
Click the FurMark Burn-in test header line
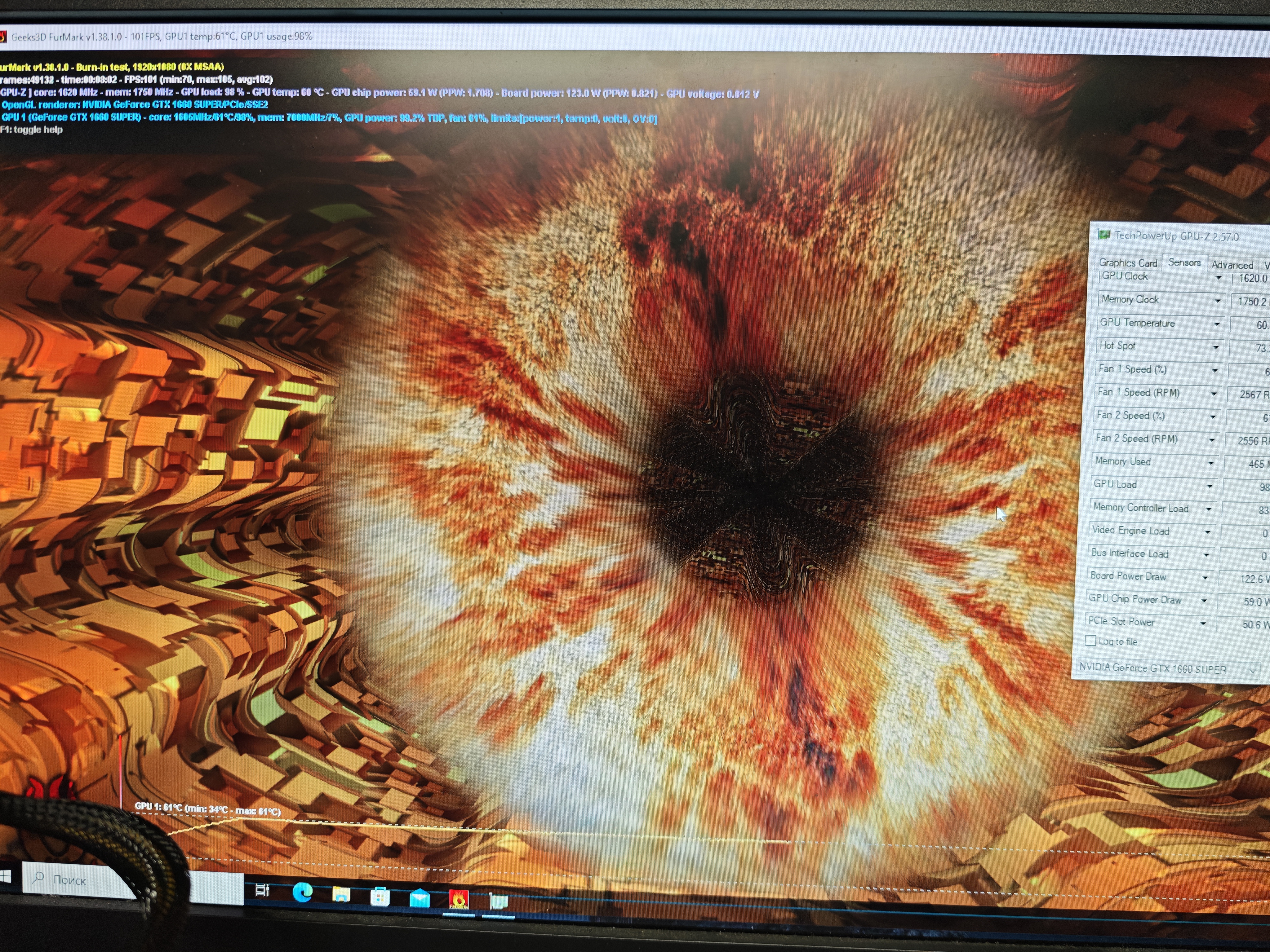coord(112,67)
